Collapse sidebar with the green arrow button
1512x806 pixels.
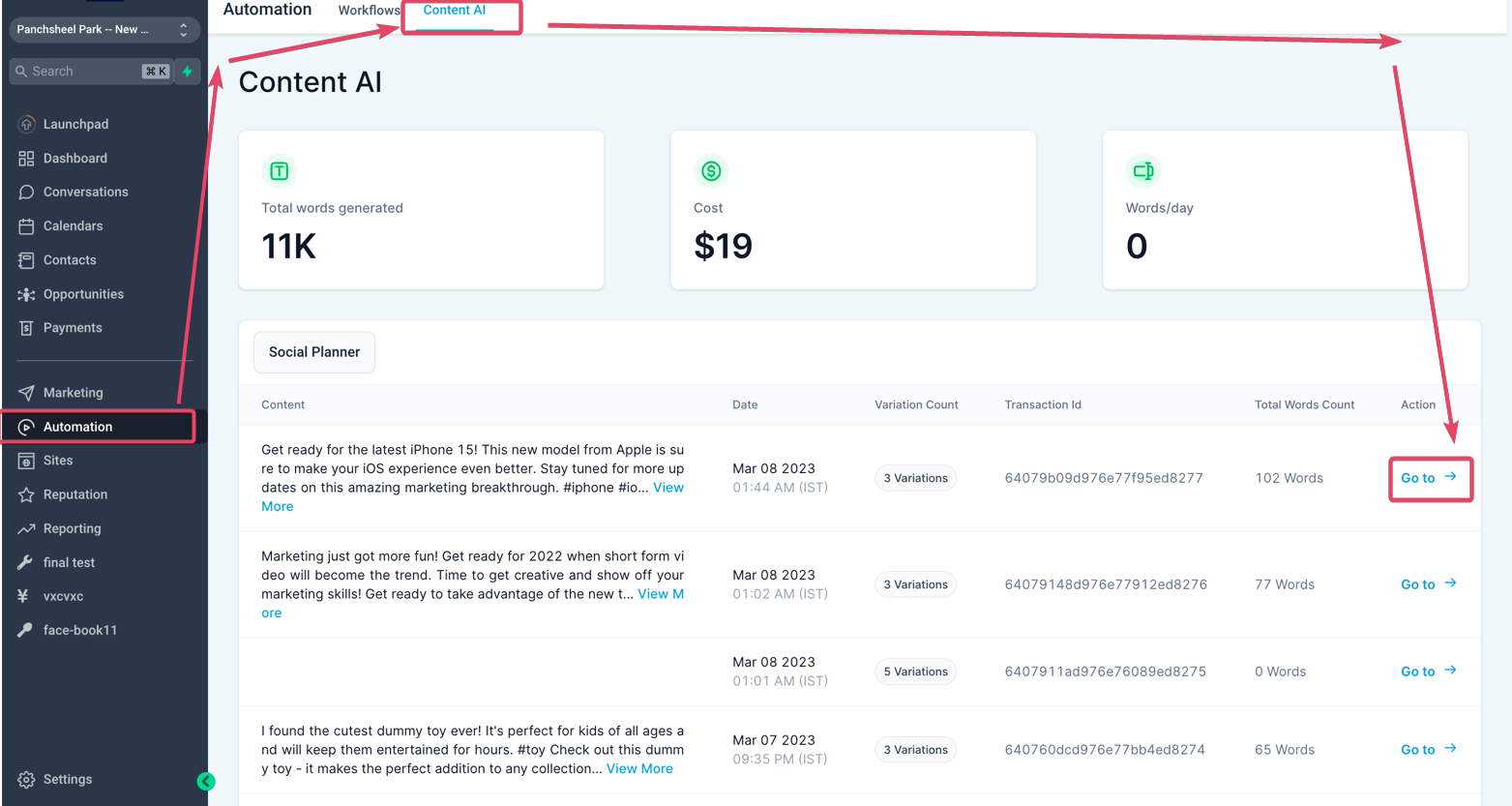[x=206, y=782]
